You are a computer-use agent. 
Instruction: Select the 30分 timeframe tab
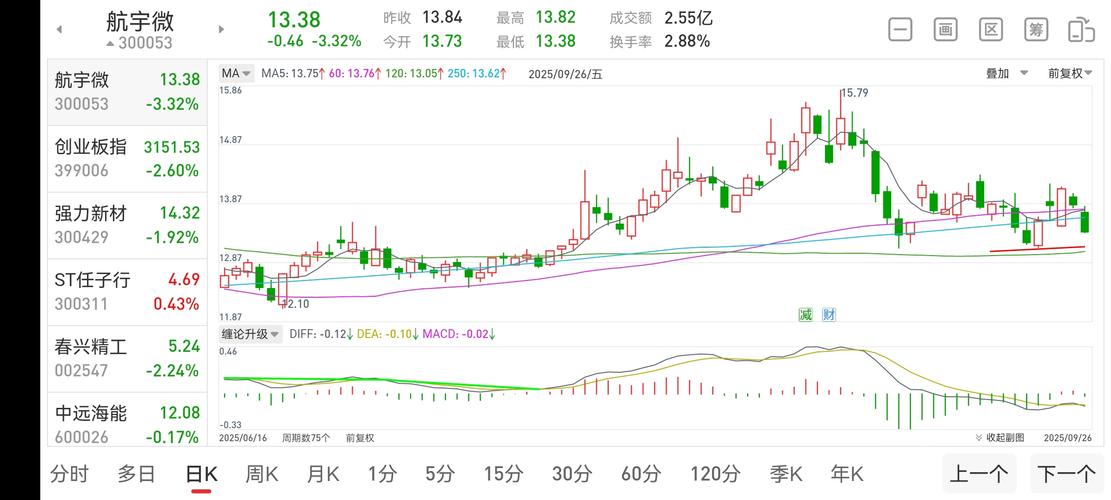click(571, 474)
